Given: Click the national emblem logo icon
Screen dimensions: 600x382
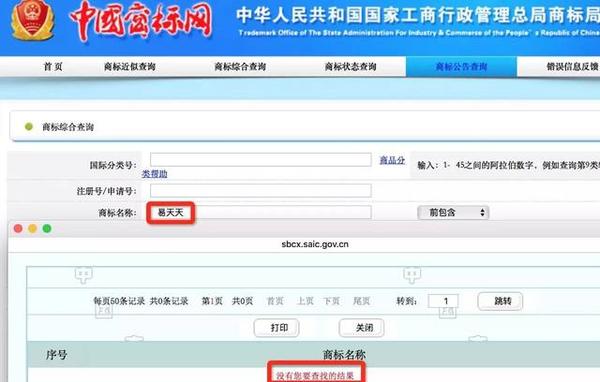Looking at the screenshot, I should tap(33, 20).
